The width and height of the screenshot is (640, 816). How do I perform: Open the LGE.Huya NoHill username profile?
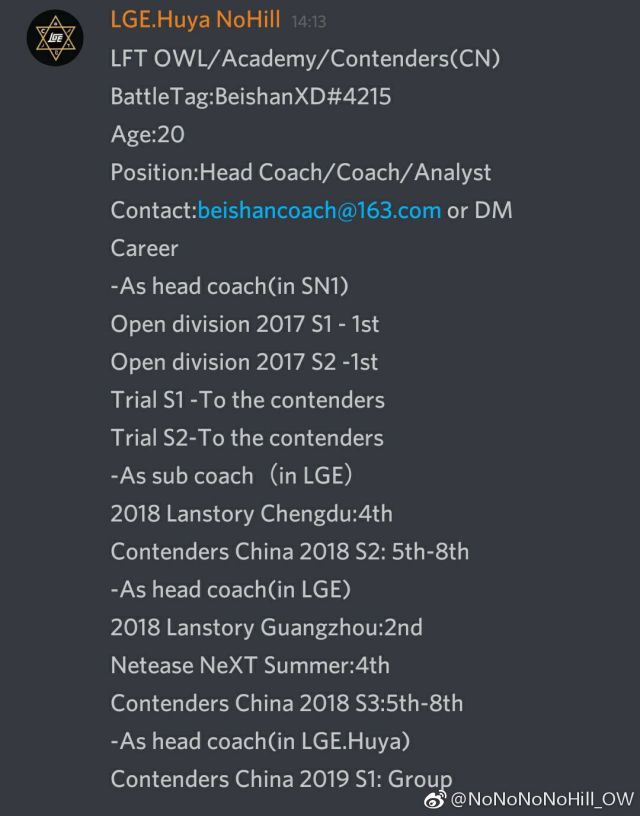point(195,20)
